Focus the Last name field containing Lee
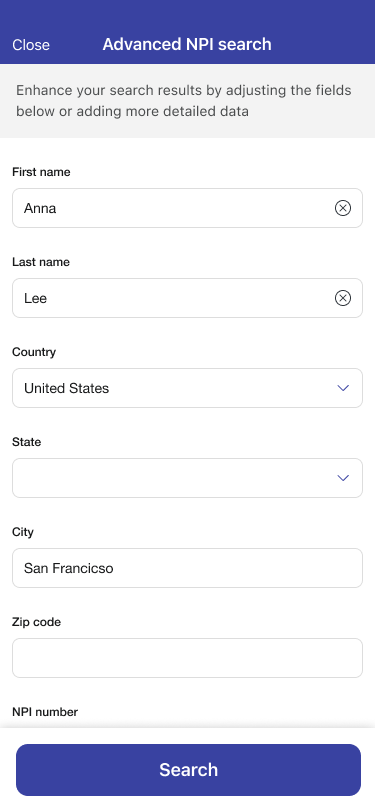Image resolution: width=375 pixels, height=812 pixels. [x=188, y=298]
